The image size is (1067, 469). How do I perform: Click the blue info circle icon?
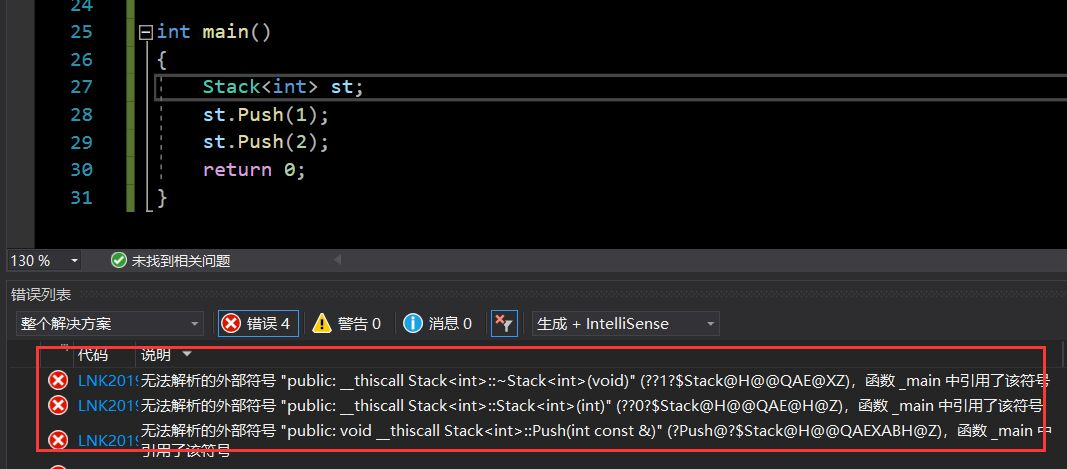click(412, 324)
